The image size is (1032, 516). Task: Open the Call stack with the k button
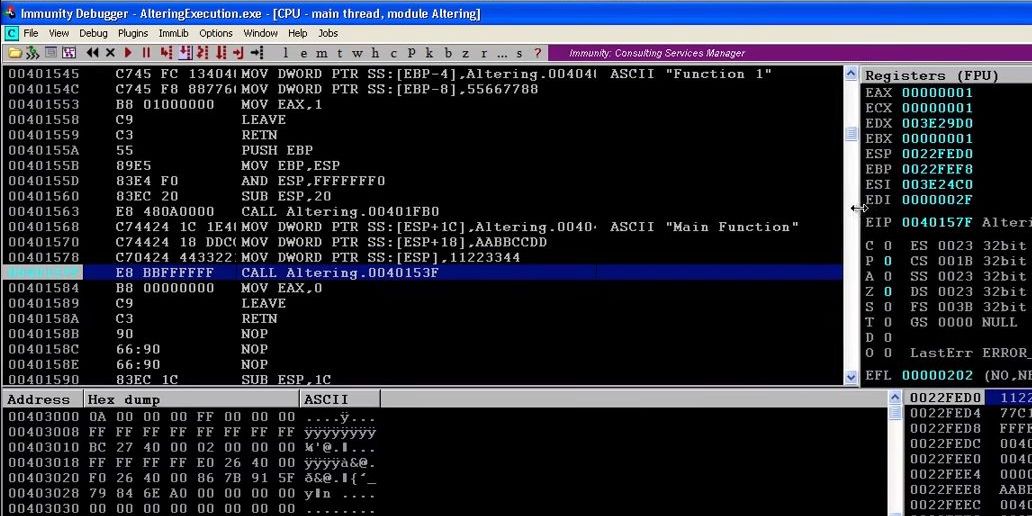tap(429, 53)
